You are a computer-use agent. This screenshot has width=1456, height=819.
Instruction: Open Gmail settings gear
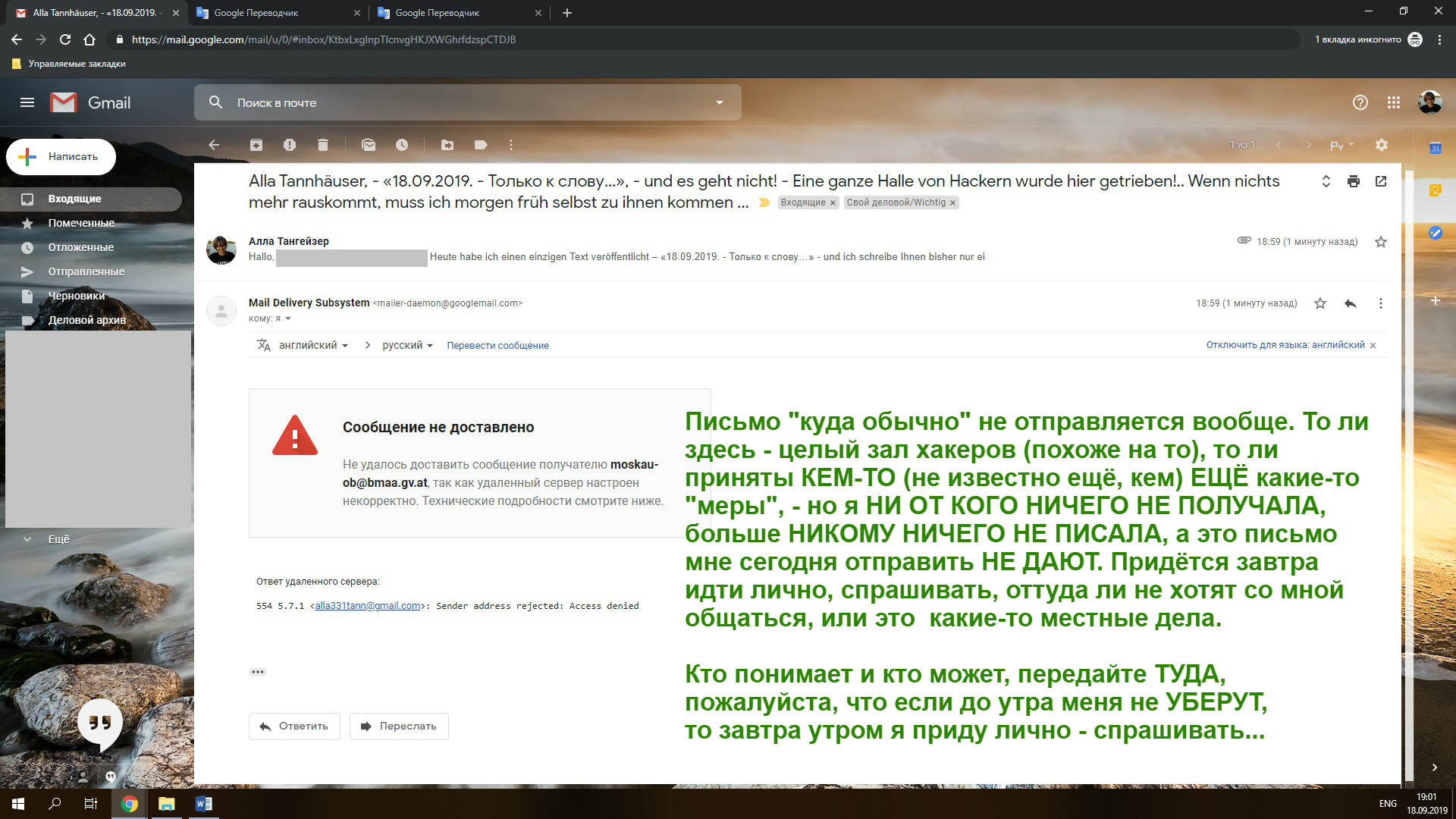point(1382,145)
